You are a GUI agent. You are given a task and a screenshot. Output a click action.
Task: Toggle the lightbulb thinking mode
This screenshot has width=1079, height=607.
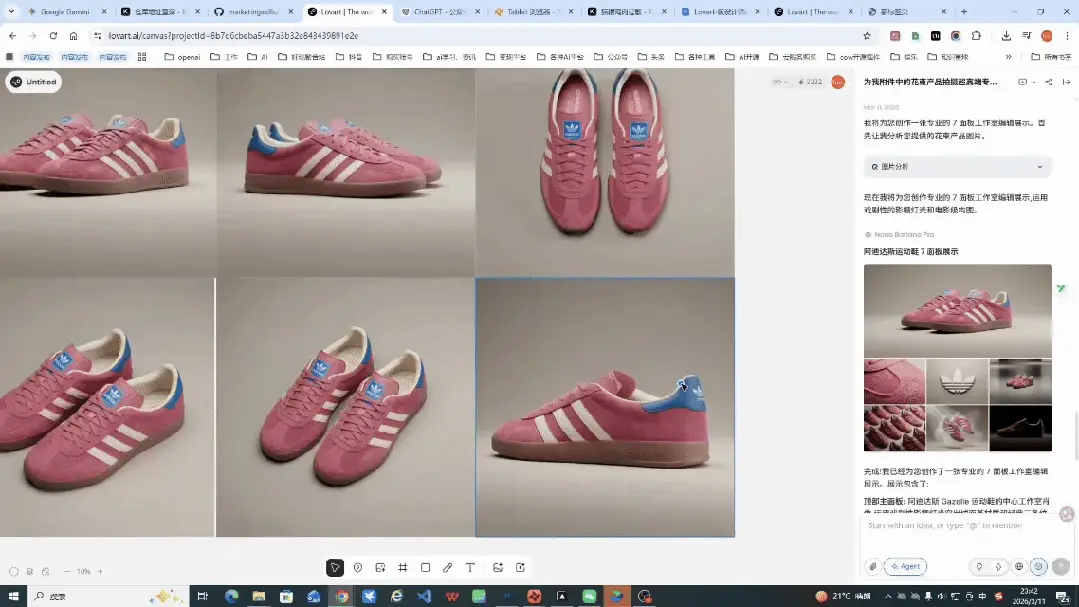pyautogui.click(x=979, y=566)
